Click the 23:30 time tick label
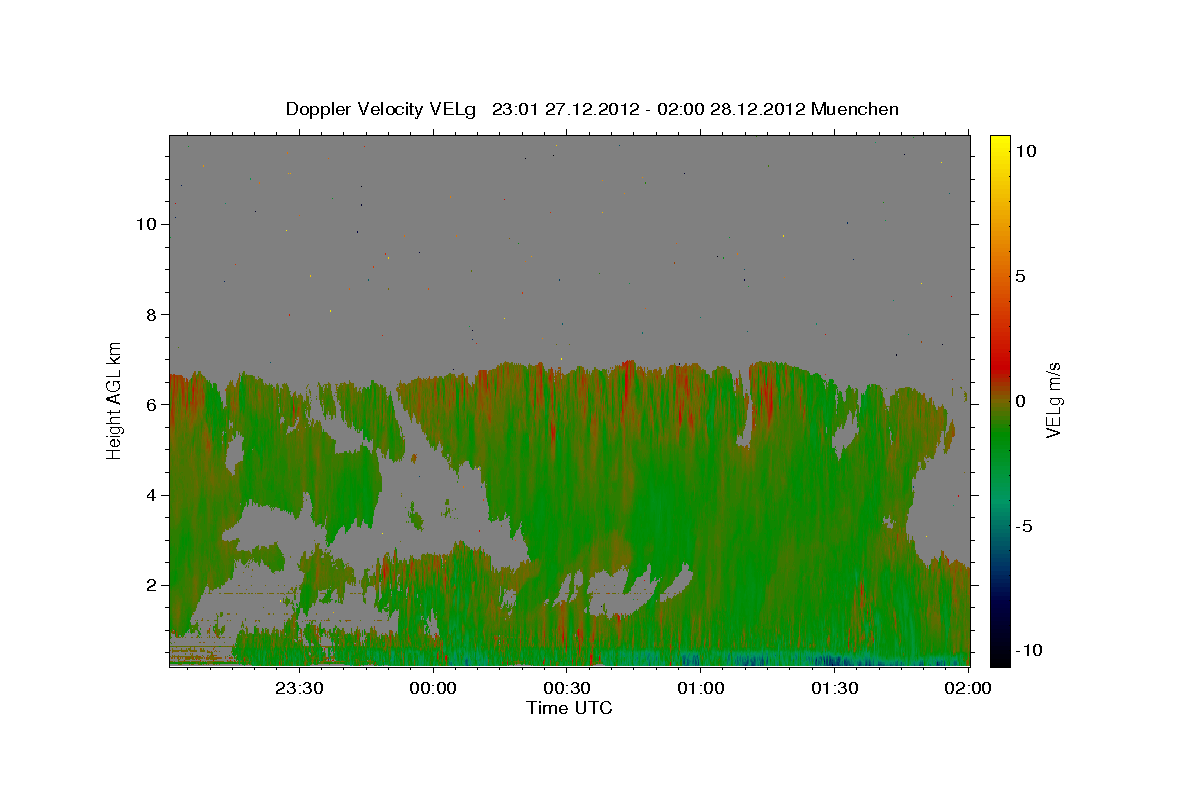1200x800 pixels. pyautogui.click(x=300, y=688)
